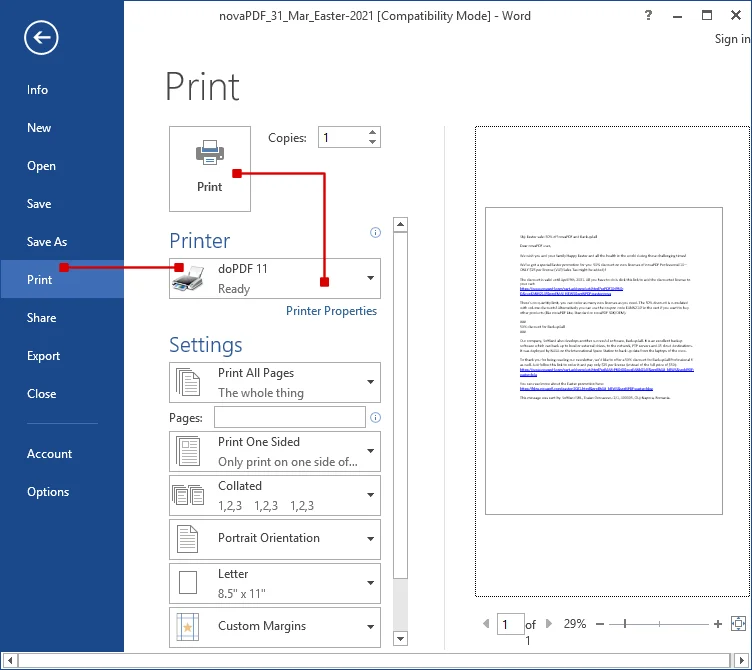The image size is (752, 670).
Task: Click the Print One Sided page icon
Action: (x=188, y=451)
